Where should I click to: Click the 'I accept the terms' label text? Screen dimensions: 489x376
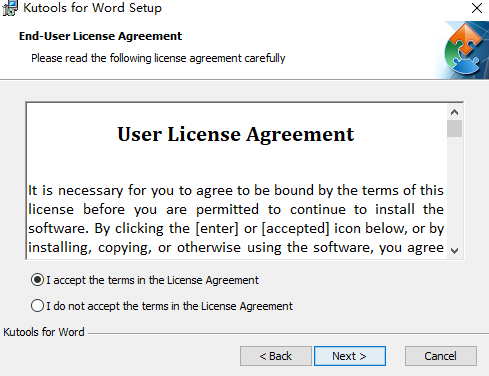tap(152, 280)
